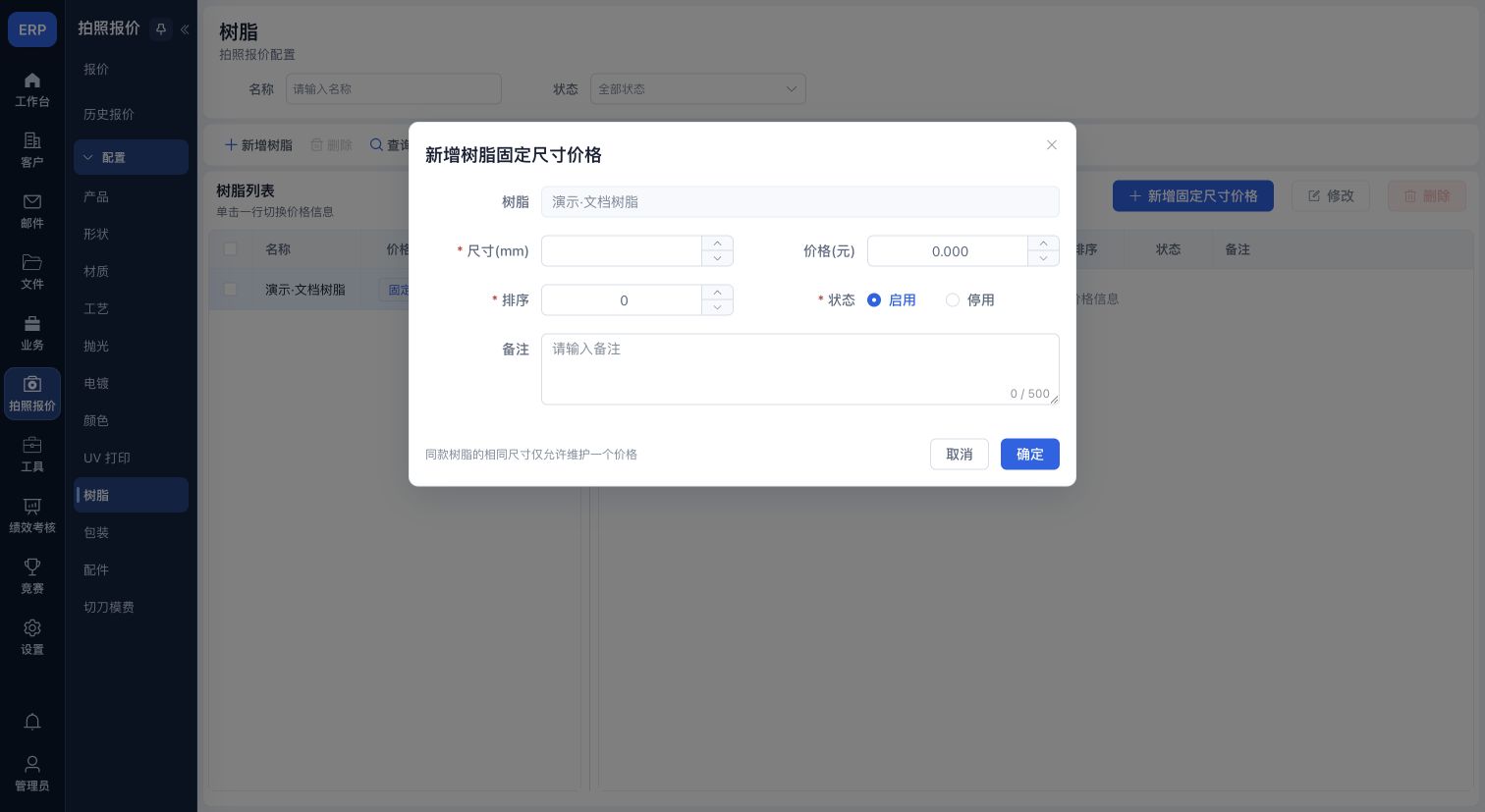Increase the 价格(元) value with up arrow
The image size is (1485, 812).
(1044, 244)
